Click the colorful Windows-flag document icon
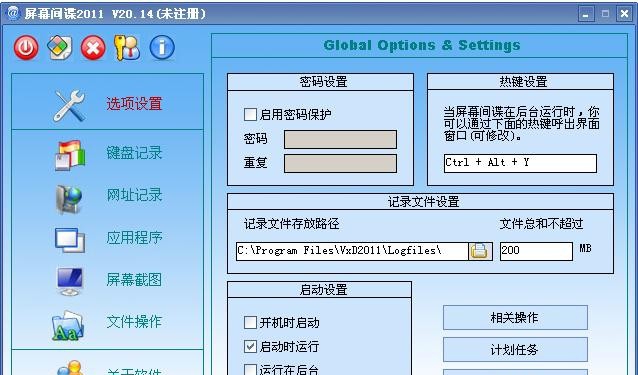 click(59, 48)
